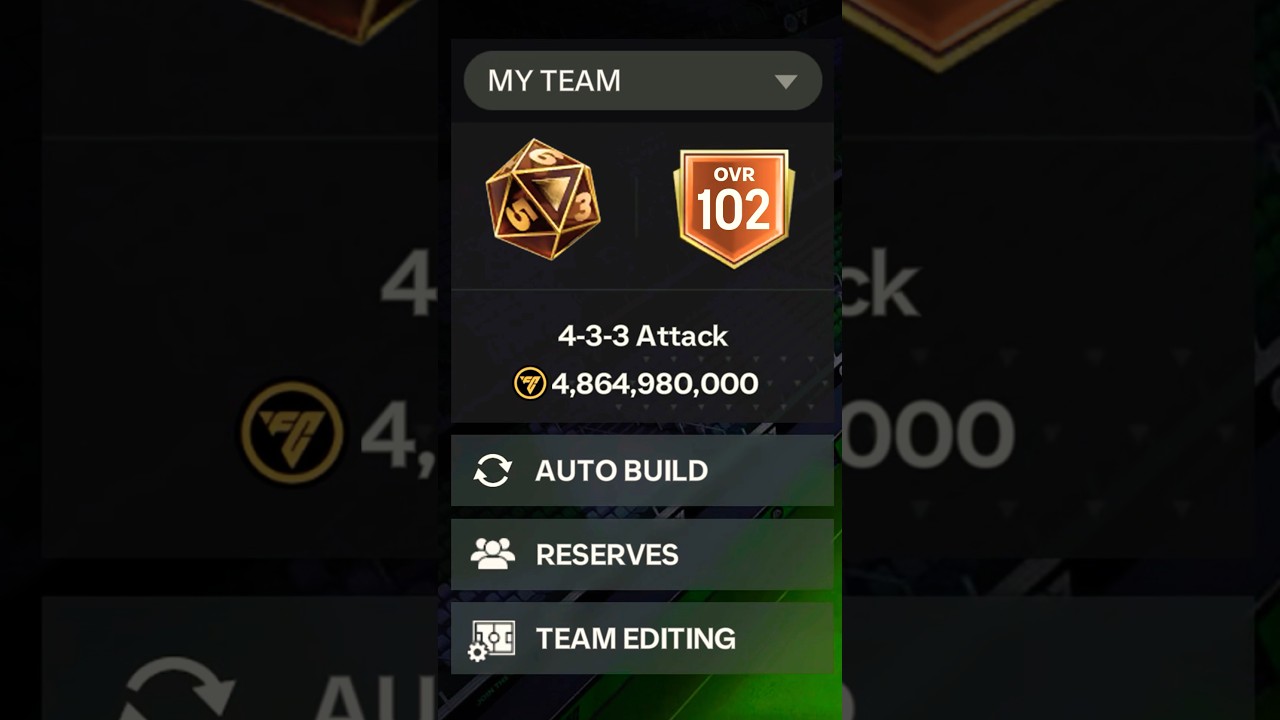
Task: Click the gear on Team Editing icon
Action: [477, 653]
